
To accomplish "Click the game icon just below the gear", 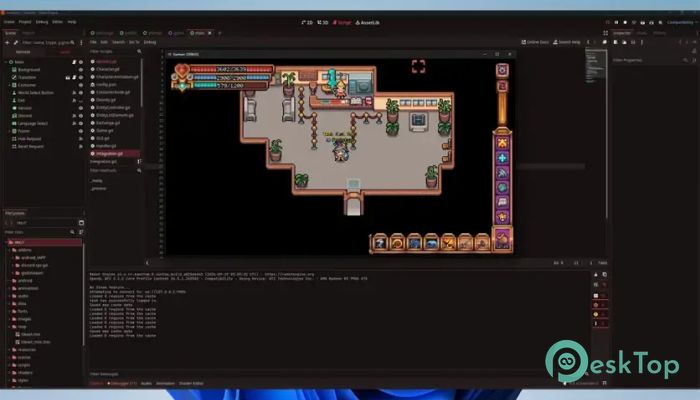I will (502, 86).
